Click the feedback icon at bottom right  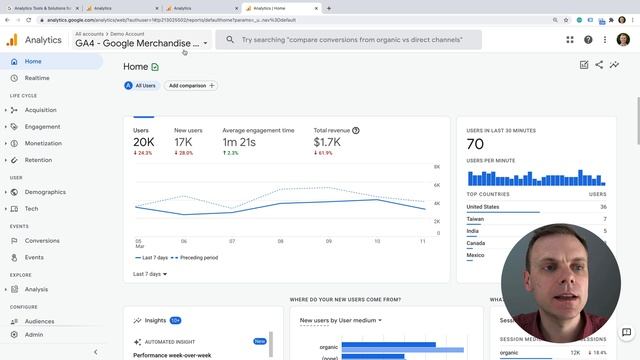627,332
